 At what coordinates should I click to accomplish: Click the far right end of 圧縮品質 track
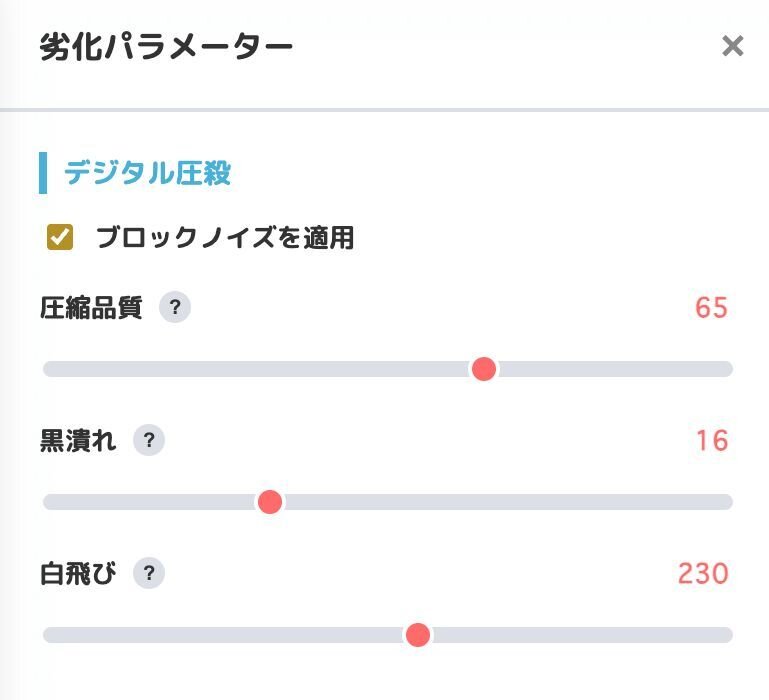727,369
